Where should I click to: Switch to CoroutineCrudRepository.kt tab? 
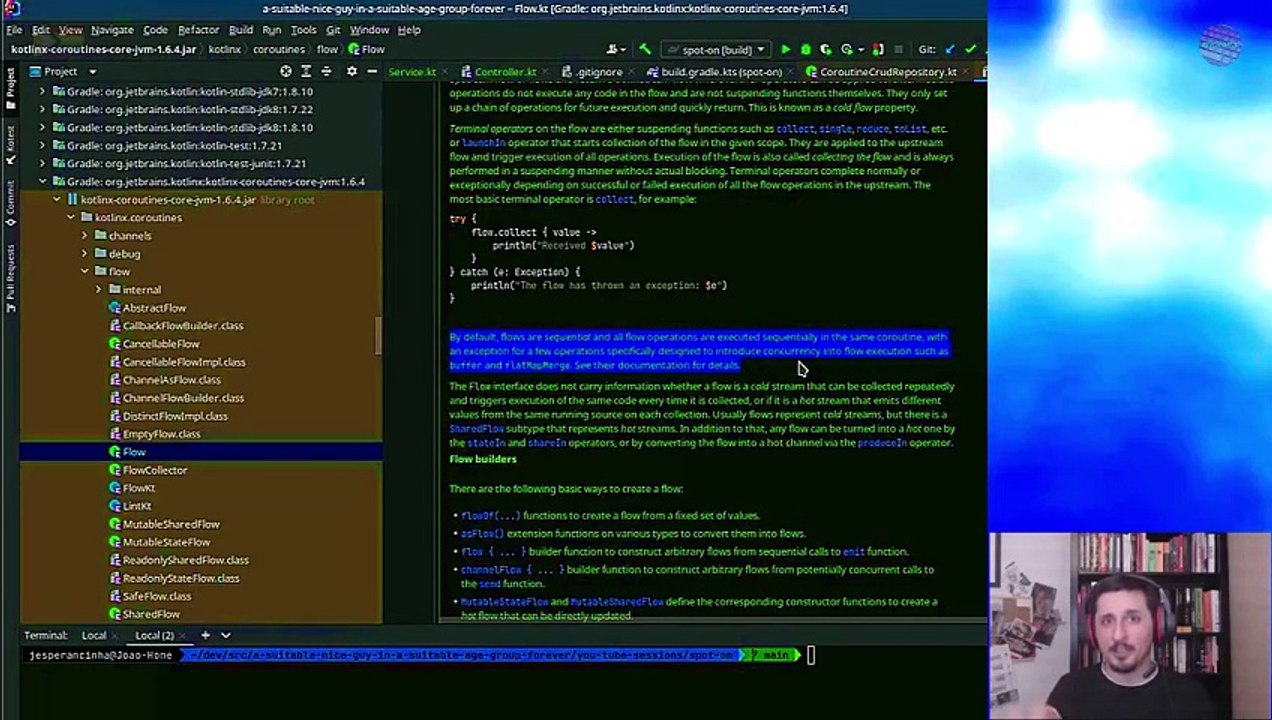888,72
